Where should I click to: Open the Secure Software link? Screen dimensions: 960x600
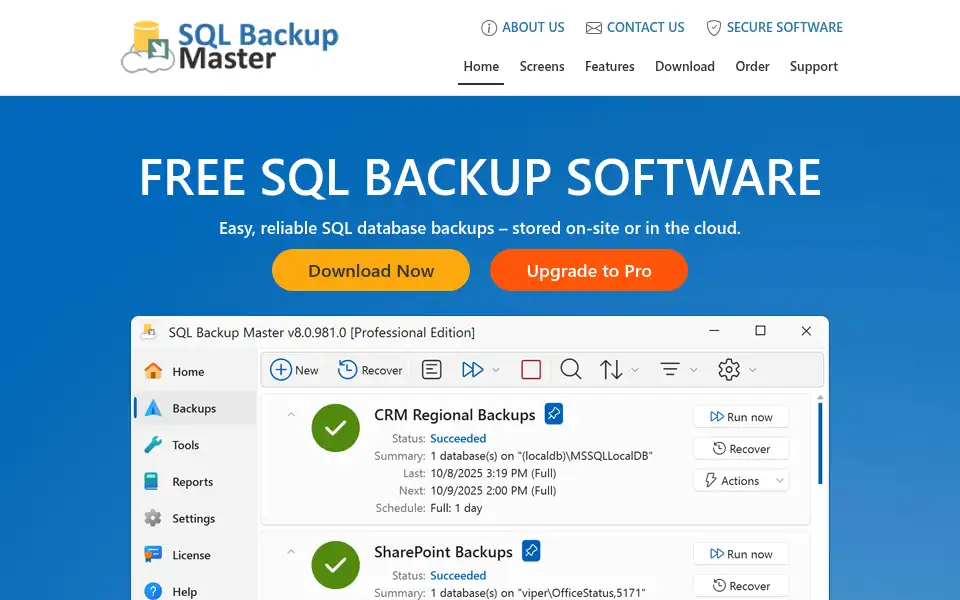(x=774, y=28)
